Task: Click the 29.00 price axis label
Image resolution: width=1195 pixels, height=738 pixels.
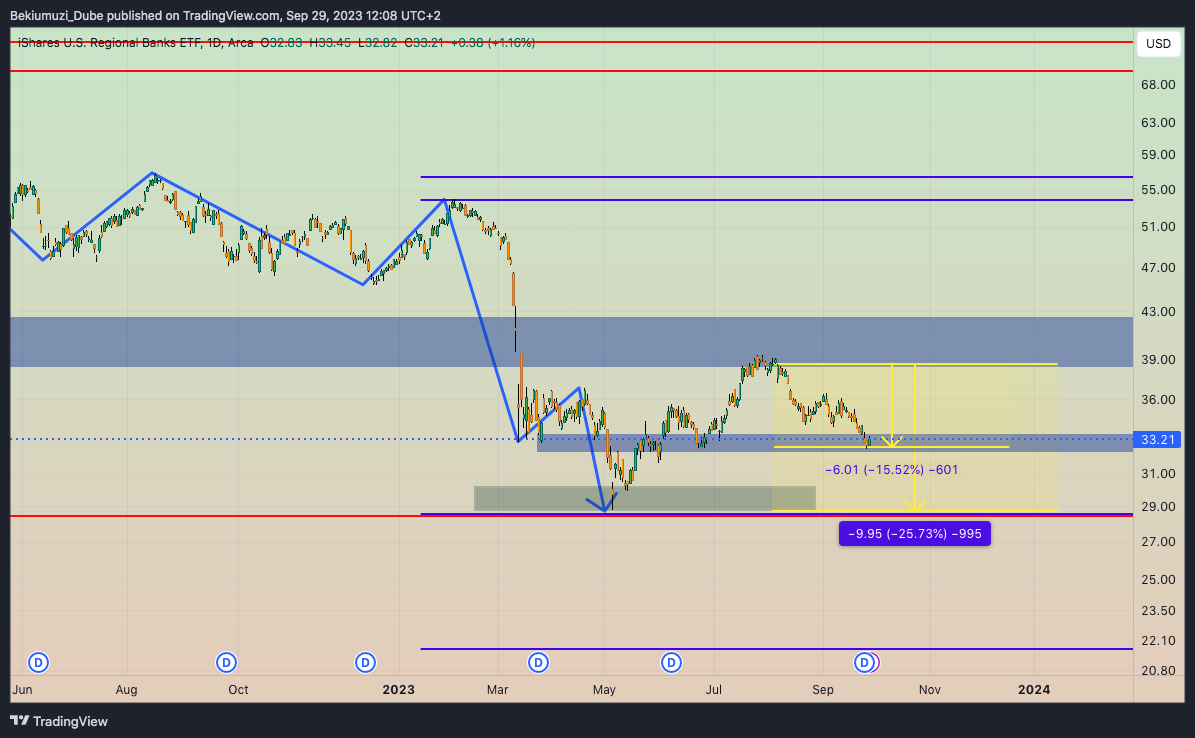Action: click(1158, 506)
